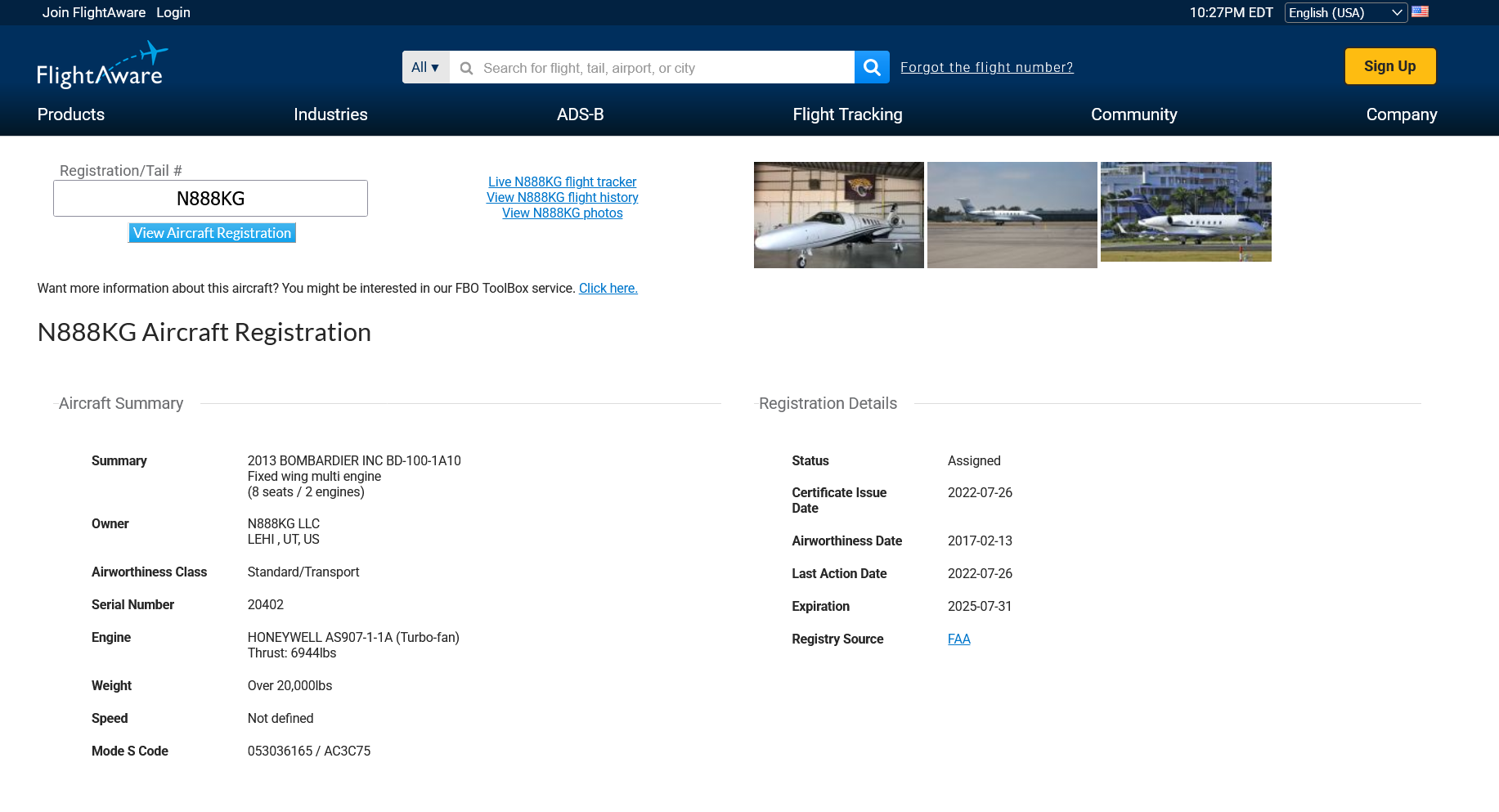Image resolution: width=1499 pixels, height=812 pixels.
Task: Open the Industries menu
Action: [x=330, y=114]
